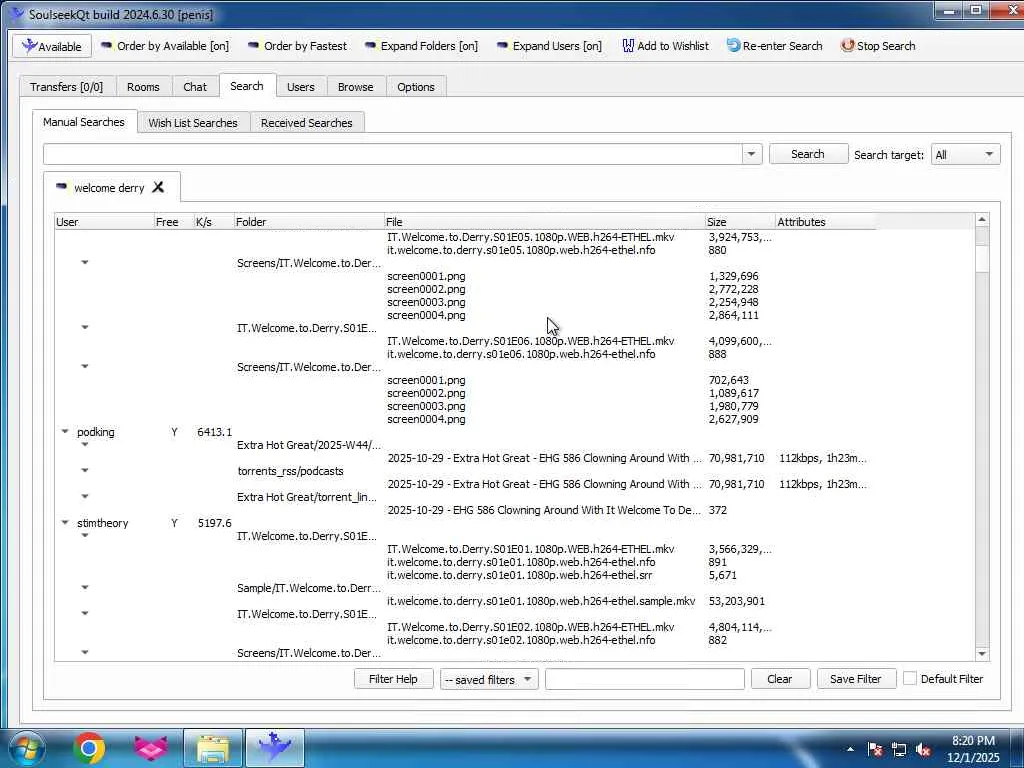Toggle Expand Folders [on]
The height and width of the screenshot is (768, 1024).
click(421, 46)
